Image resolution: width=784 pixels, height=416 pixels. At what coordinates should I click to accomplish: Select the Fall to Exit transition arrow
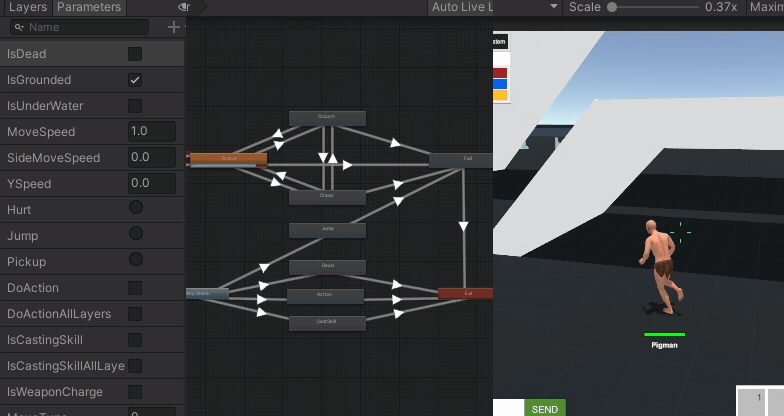[464, 226]
